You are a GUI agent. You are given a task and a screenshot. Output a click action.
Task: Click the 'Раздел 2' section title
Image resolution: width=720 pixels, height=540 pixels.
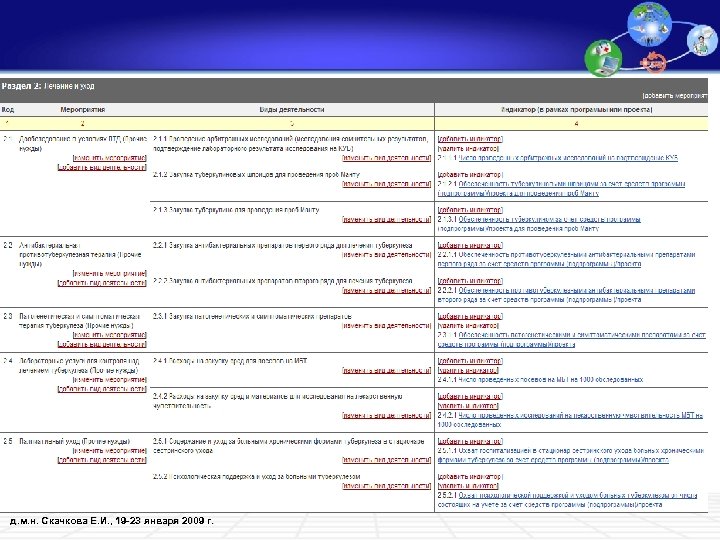coord(48,86)
